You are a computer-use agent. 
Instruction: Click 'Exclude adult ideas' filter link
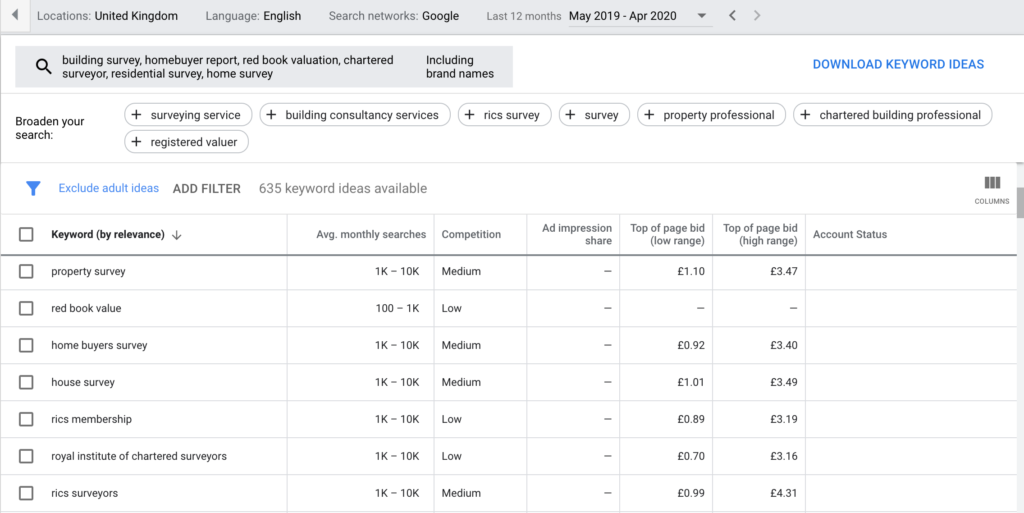coord(108,188)
